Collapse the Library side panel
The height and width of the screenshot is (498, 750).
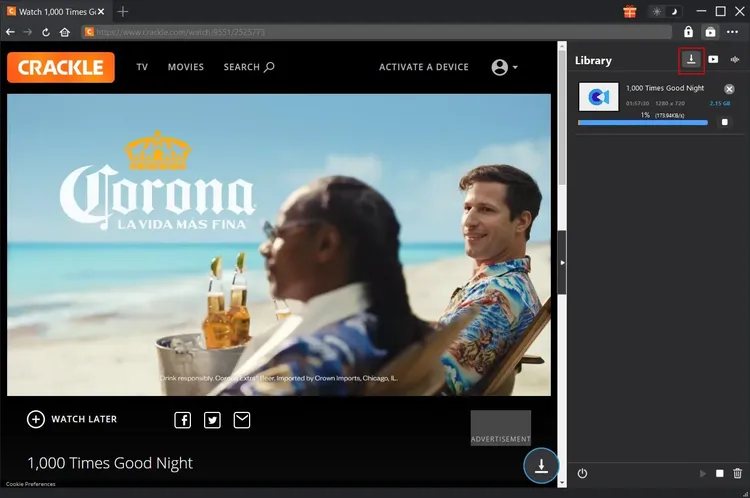561,262
